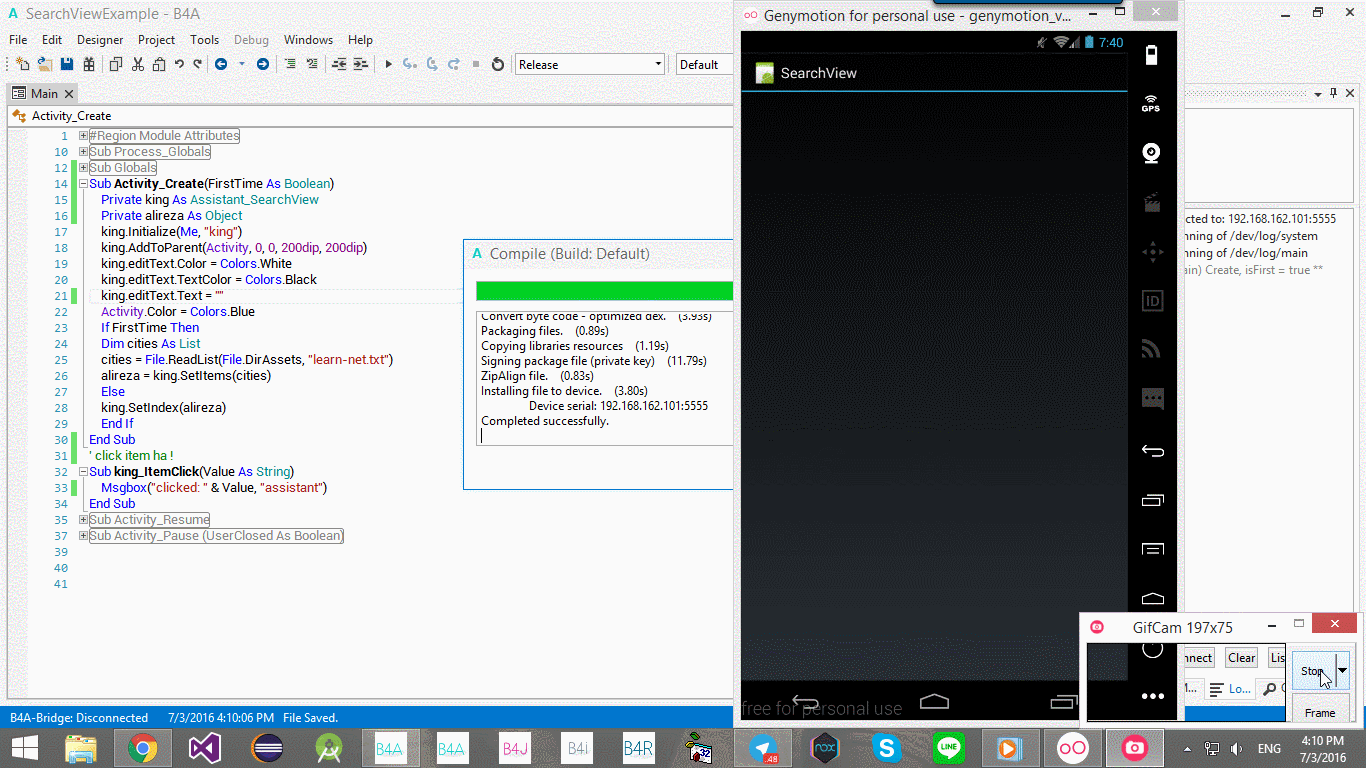Expand the Sub Activity_Resume region
1366x768 pixels.
(84, 520)
